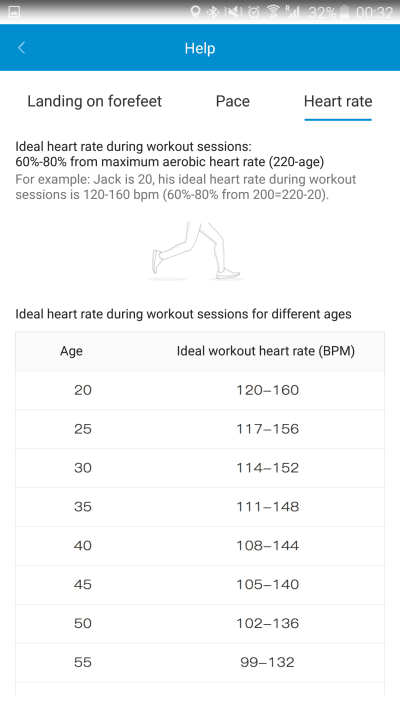Viewport: 400px width, 711px height.
Task: Tap the picture notification icon in status bar
Action: click(15, 12)
